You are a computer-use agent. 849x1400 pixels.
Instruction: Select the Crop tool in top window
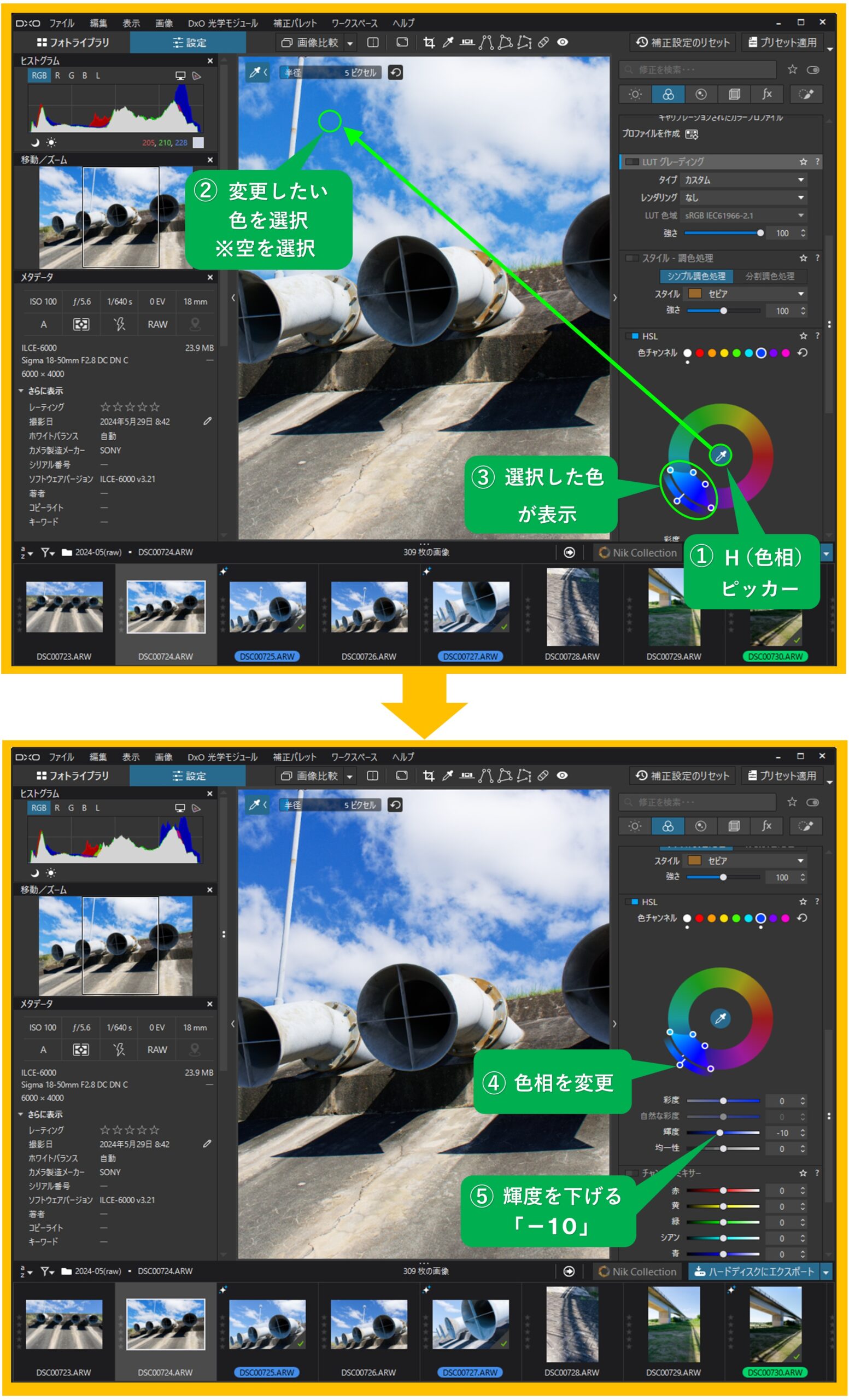pos(429,43)
